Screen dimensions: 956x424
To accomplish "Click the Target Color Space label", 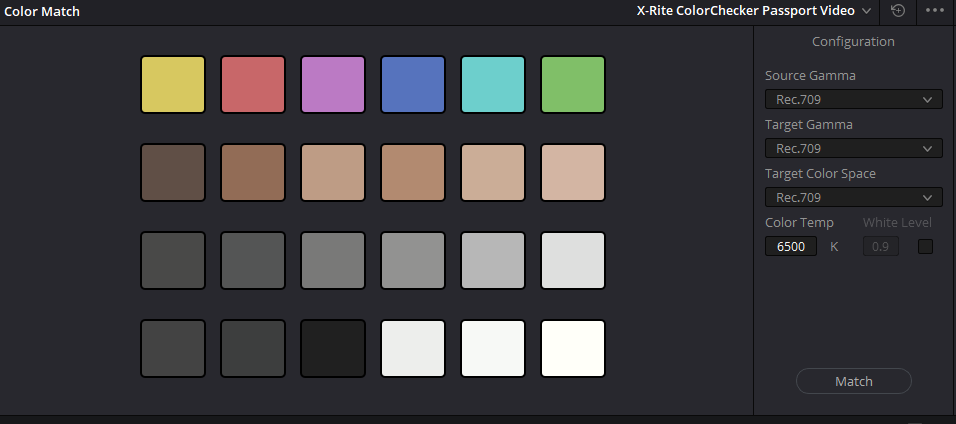I will [820, 174].
